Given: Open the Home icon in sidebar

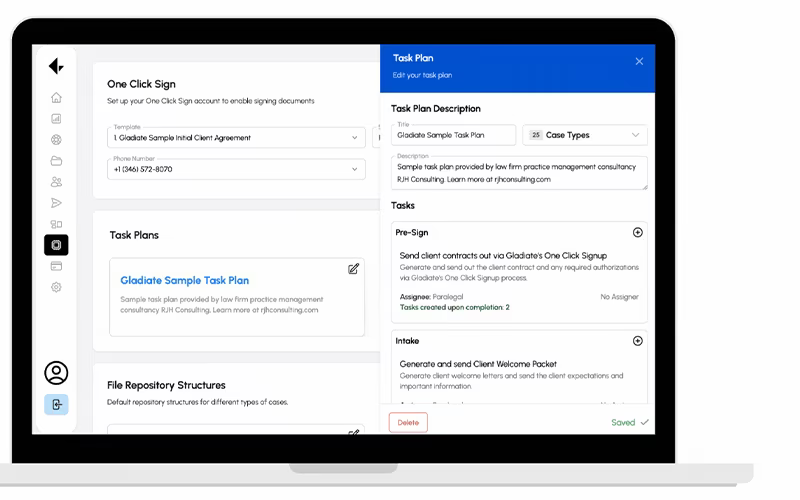Looking at the screenshot, I should point(56,97).
